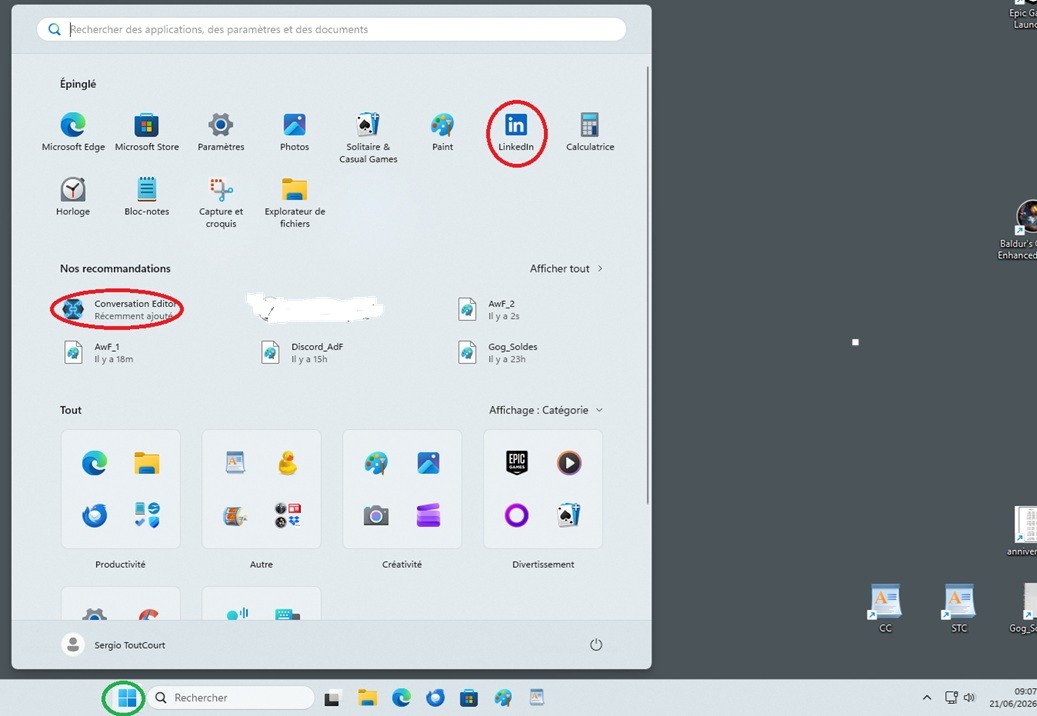Open Epic Games inside Divertissement group
This screenshot has width=1037, height=716.
pyautogui.click(x=517, y=463)
